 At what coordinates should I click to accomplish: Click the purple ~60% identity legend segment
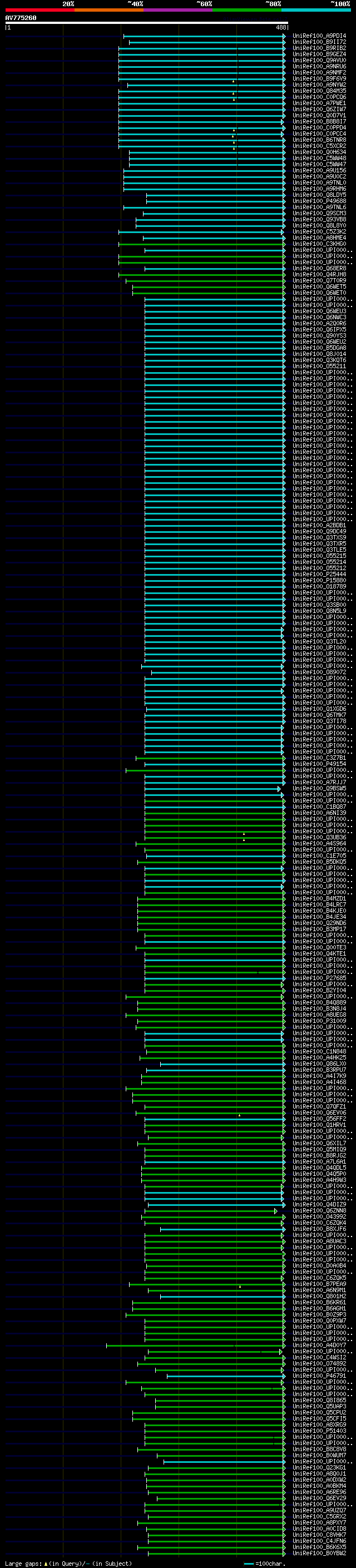179,10
